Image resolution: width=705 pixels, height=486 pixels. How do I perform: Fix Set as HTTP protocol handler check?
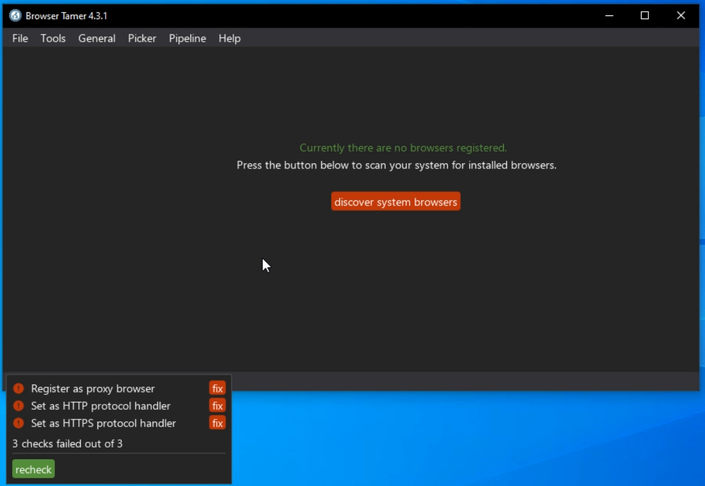click(217, 406)
